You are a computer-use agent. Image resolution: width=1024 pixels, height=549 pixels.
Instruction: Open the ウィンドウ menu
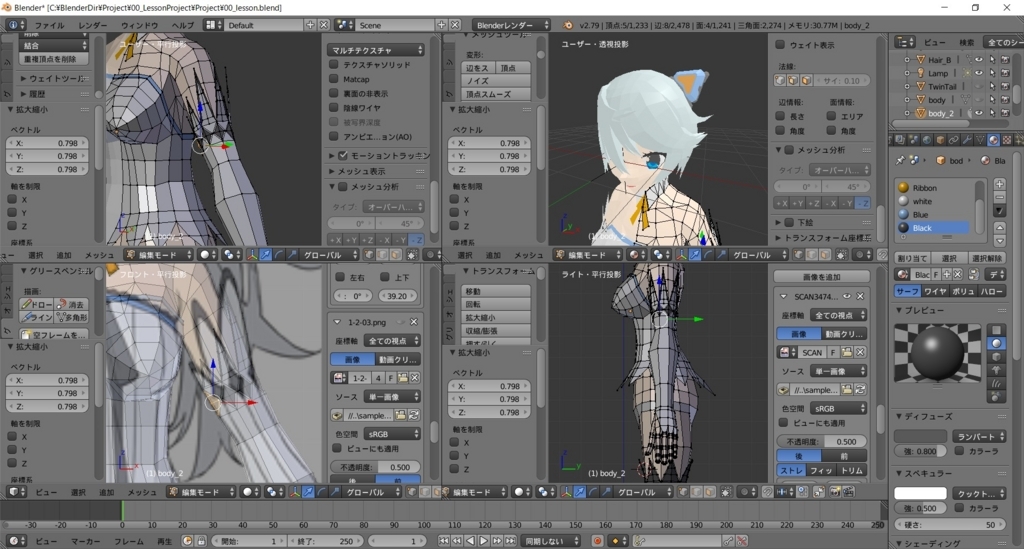(139, 25)
